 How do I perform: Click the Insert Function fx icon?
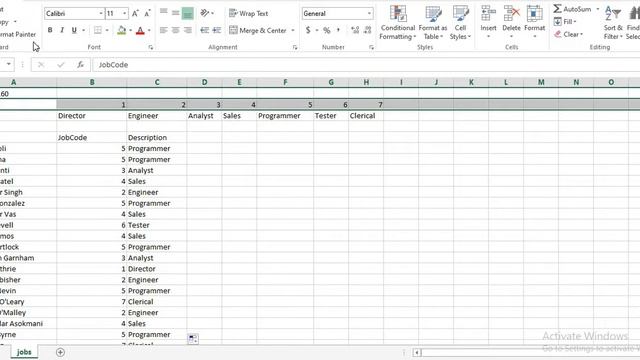click(80, 64)
